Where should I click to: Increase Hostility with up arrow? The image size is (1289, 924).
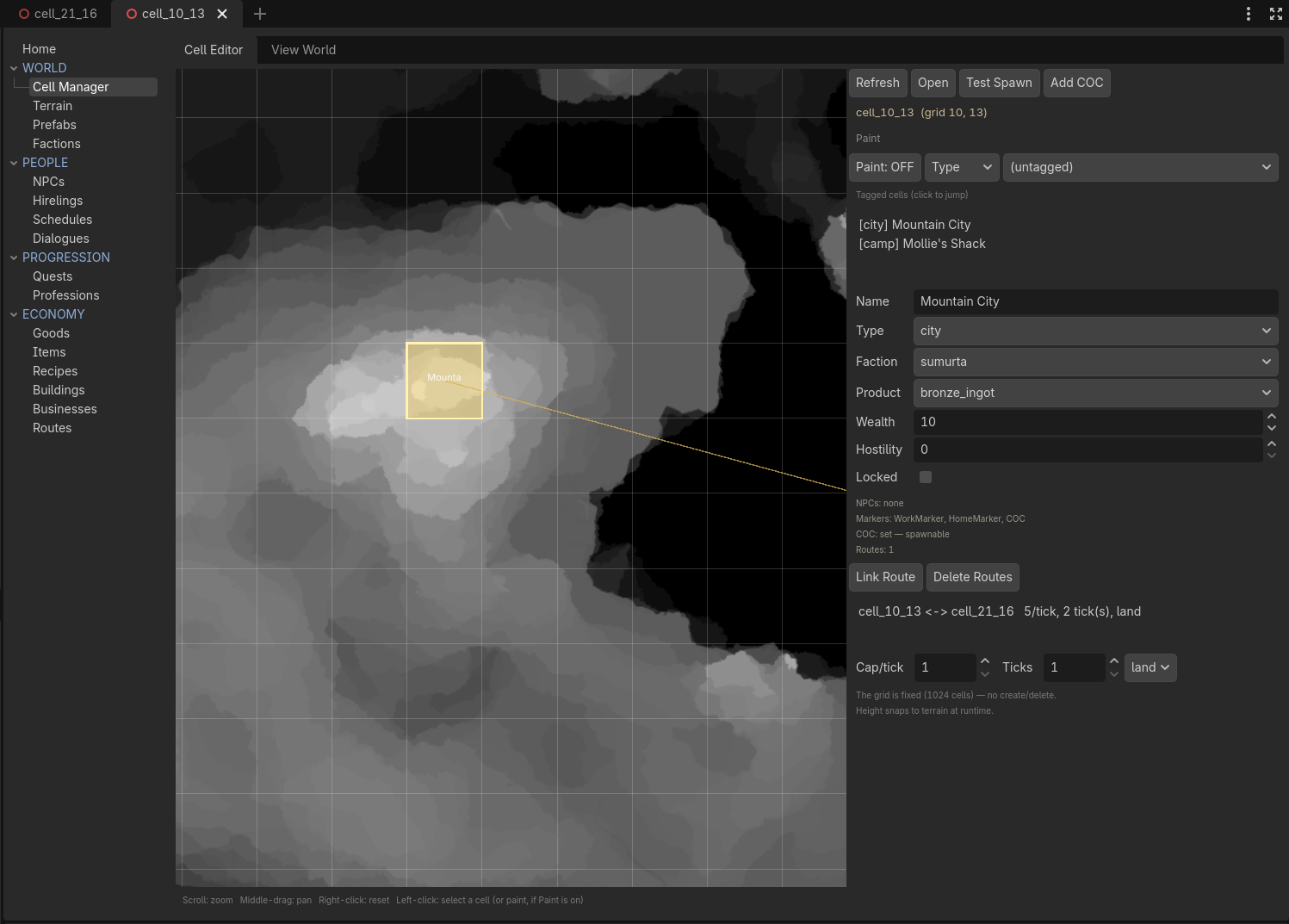point(1272,443)
